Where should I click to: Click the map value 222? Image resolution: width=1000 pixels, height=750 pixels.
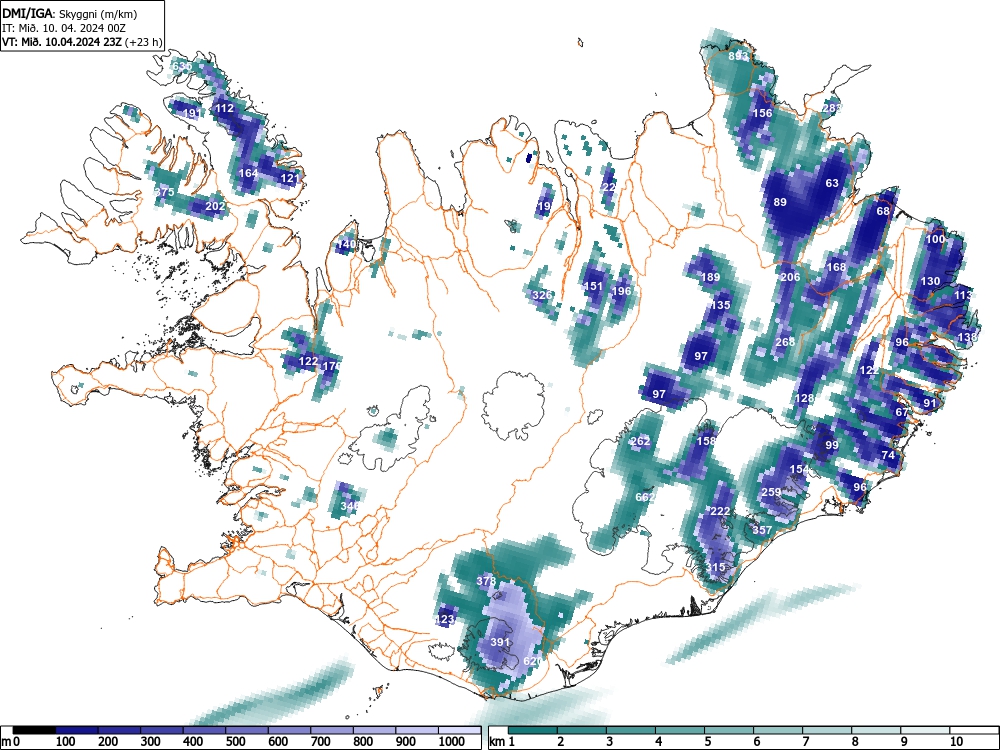720,511
